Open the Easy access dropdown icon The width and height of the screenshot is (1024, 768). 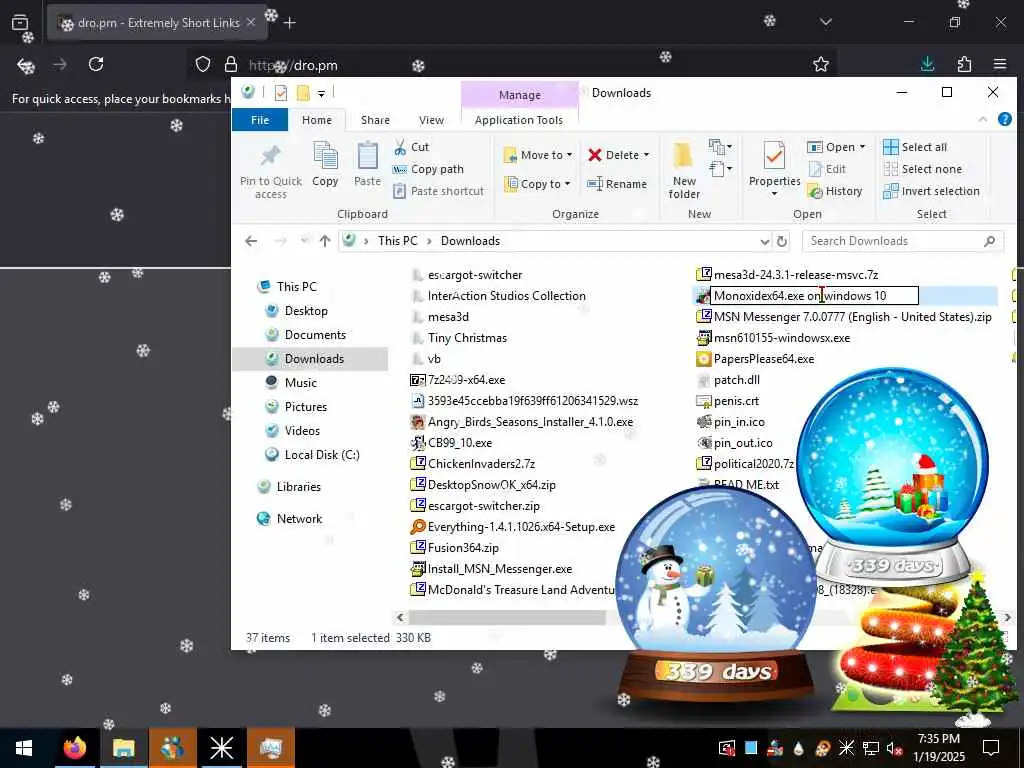(720, 169)
